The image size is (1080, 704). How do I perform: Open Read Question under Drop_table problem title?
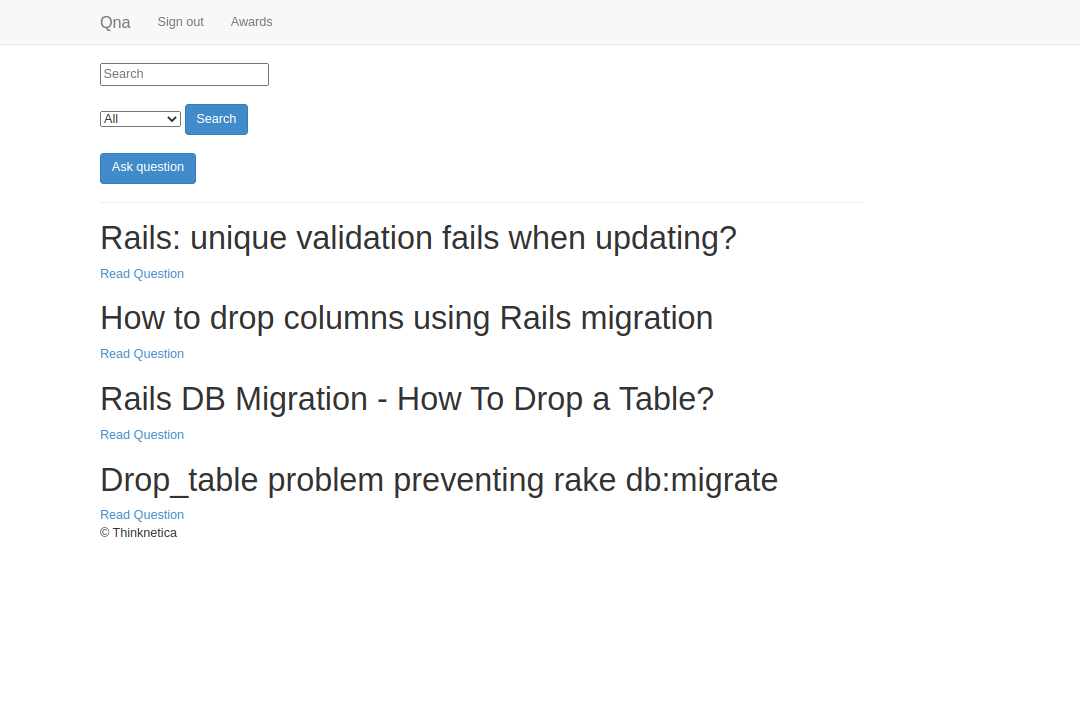pos(142,515)
